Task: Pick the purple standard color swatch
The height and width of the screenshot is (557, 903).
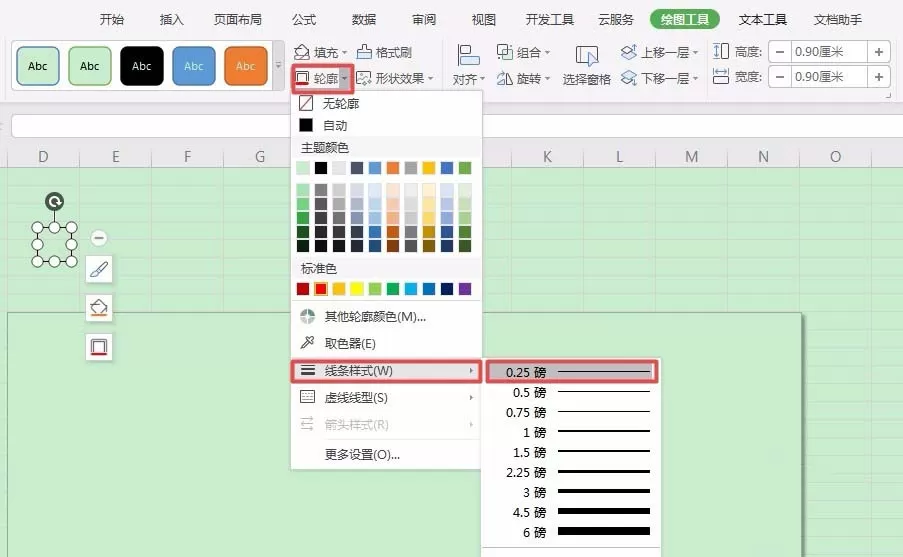Action: tap(465, 289)
